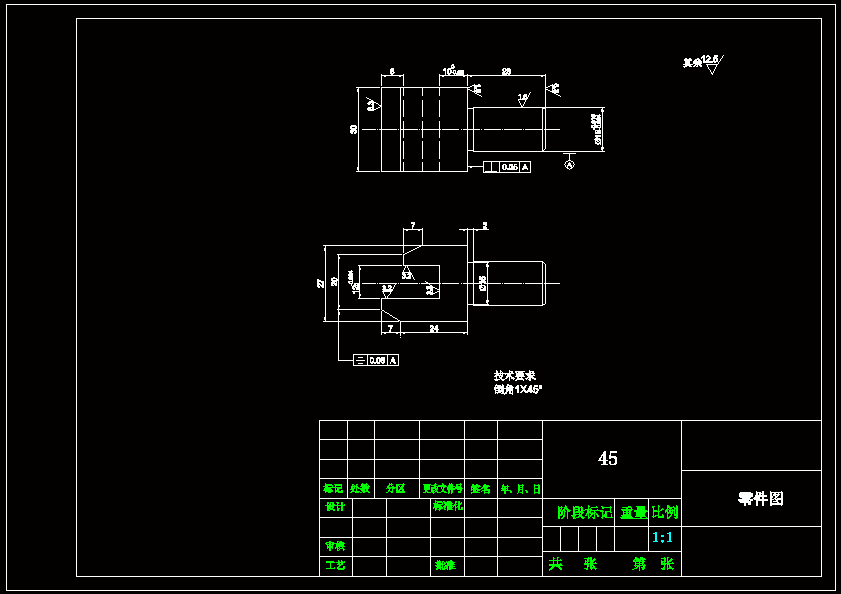Select the '设计' row label

335,507
